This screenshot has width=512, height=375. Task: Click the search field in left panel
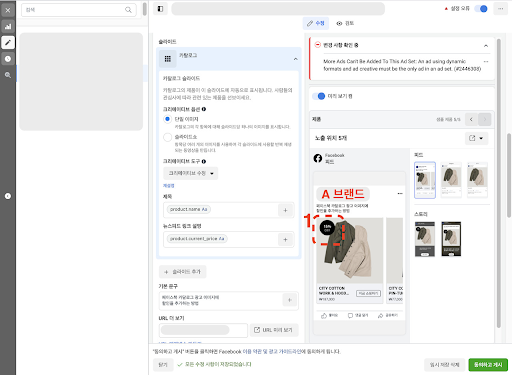click(x=79, y=10)
